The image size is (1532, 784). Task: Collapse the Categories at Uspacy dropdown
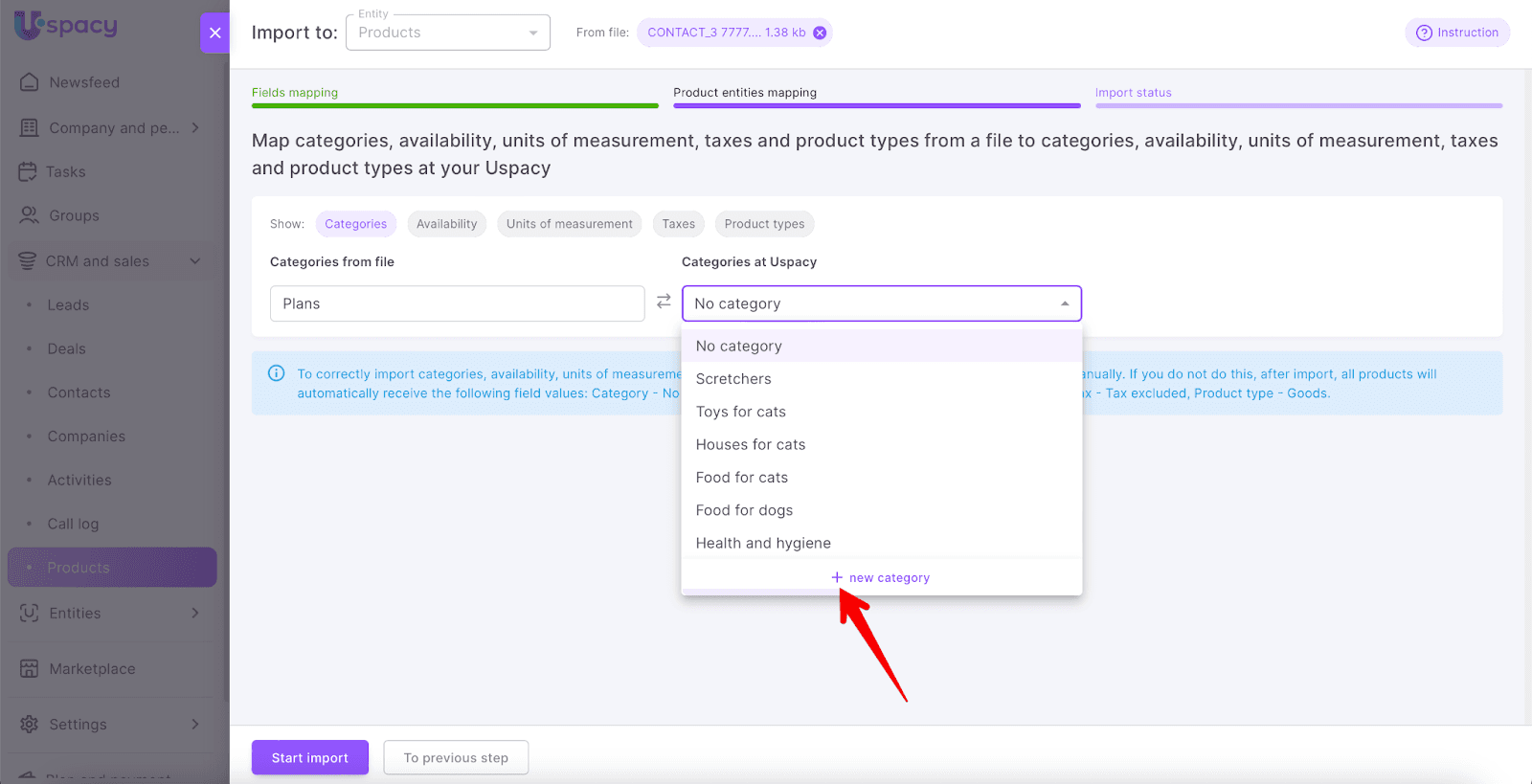(1065, 303)
